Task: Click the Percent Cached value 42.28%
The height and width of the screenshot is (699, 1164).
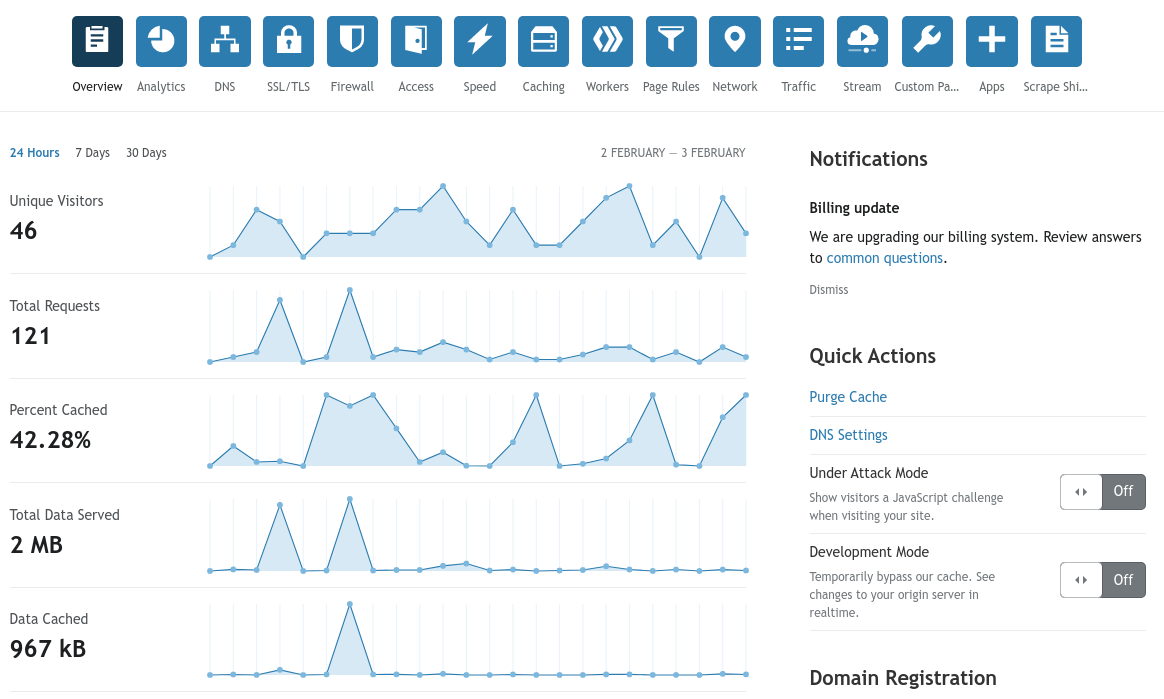Action: [50, 440]
